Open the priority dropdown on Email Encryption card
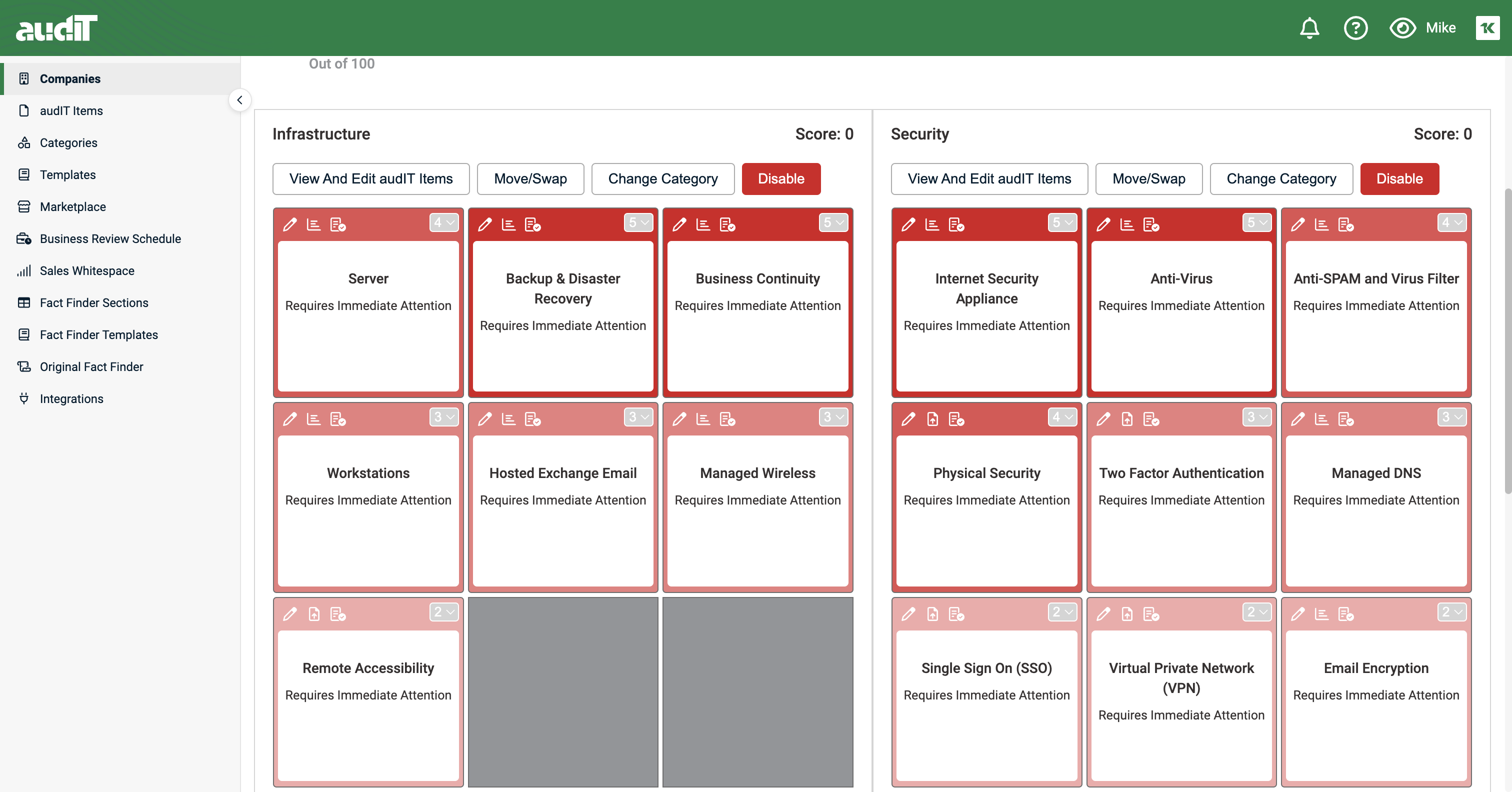The image size is (1512, 792). (x=1451, y=612)
